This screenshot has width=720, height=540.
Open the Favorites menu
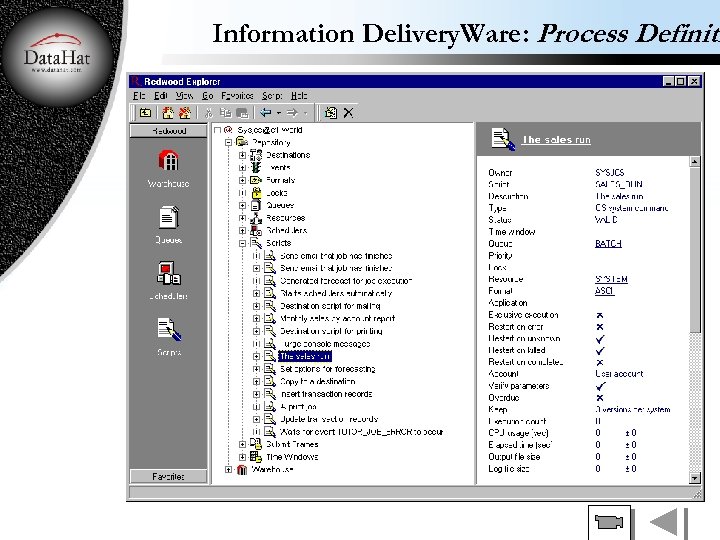coord(237,96)
